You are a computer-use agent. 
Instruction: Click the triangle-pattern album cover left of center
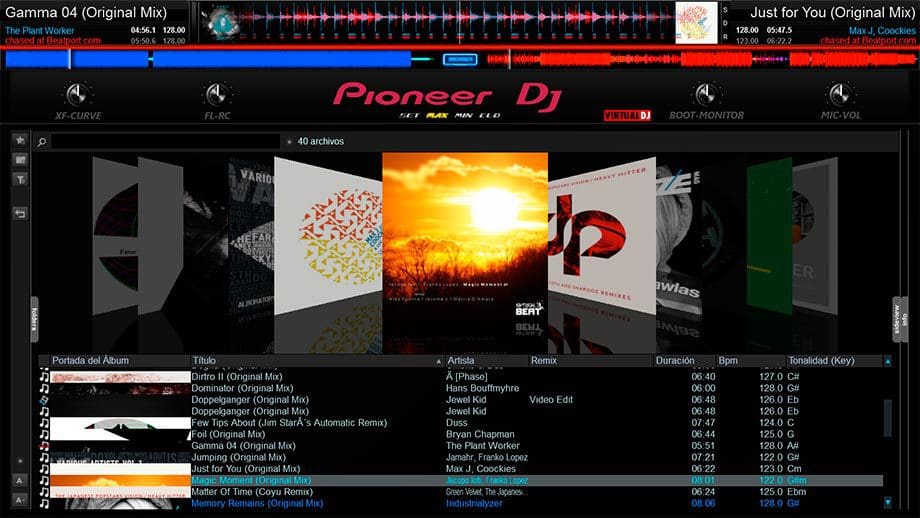tap(328, 236)
